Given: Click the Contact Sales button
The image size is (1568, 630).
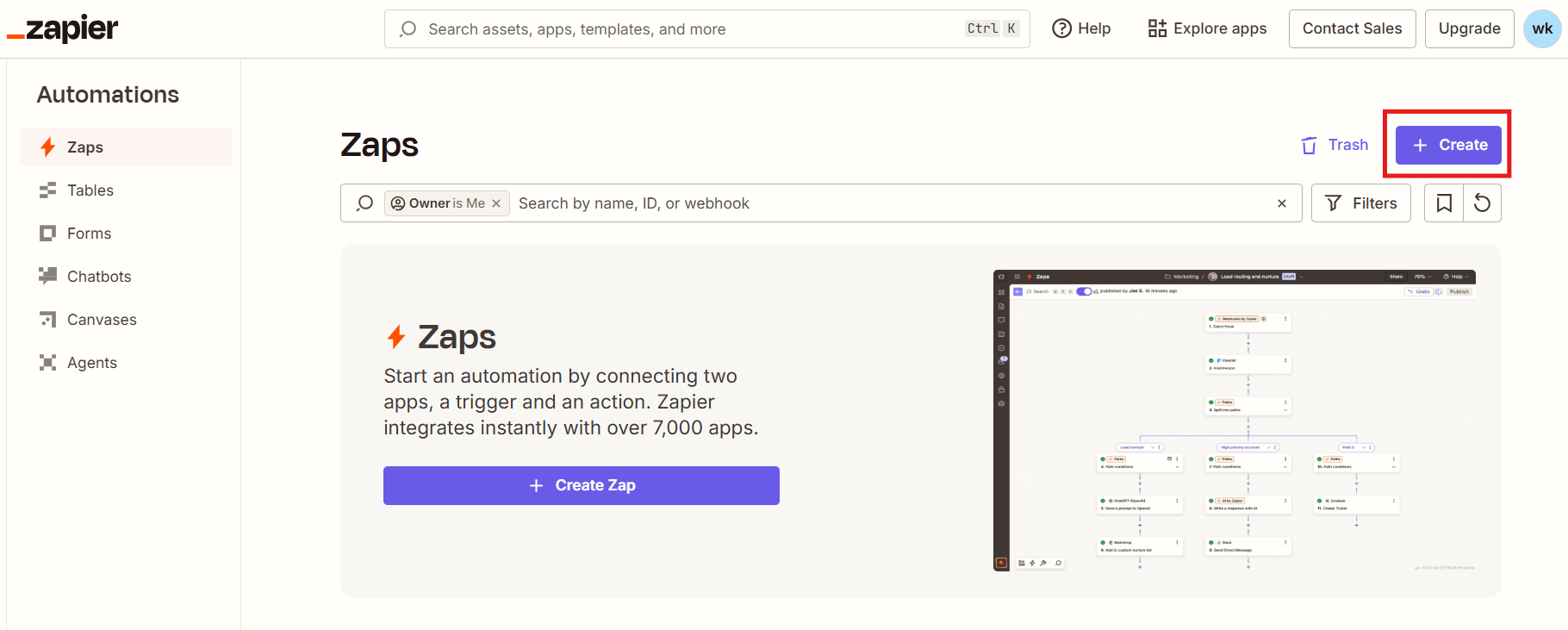Looking at the screenshot, I should (1352, 28).
